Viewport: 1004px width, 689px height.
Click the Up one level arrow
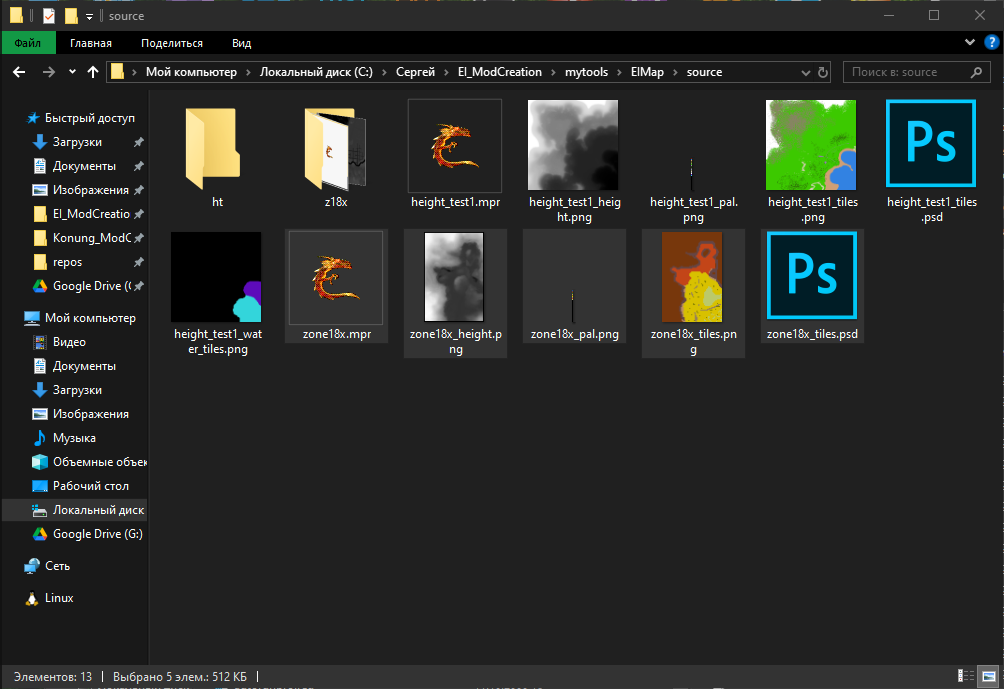click(x=93, y=72)
